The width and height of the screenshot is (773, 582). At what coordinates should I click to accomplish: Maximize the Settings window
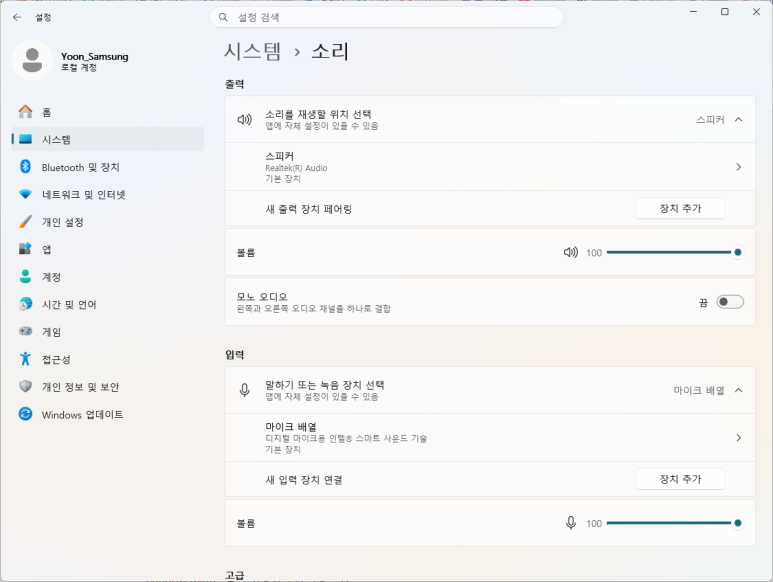725,11
